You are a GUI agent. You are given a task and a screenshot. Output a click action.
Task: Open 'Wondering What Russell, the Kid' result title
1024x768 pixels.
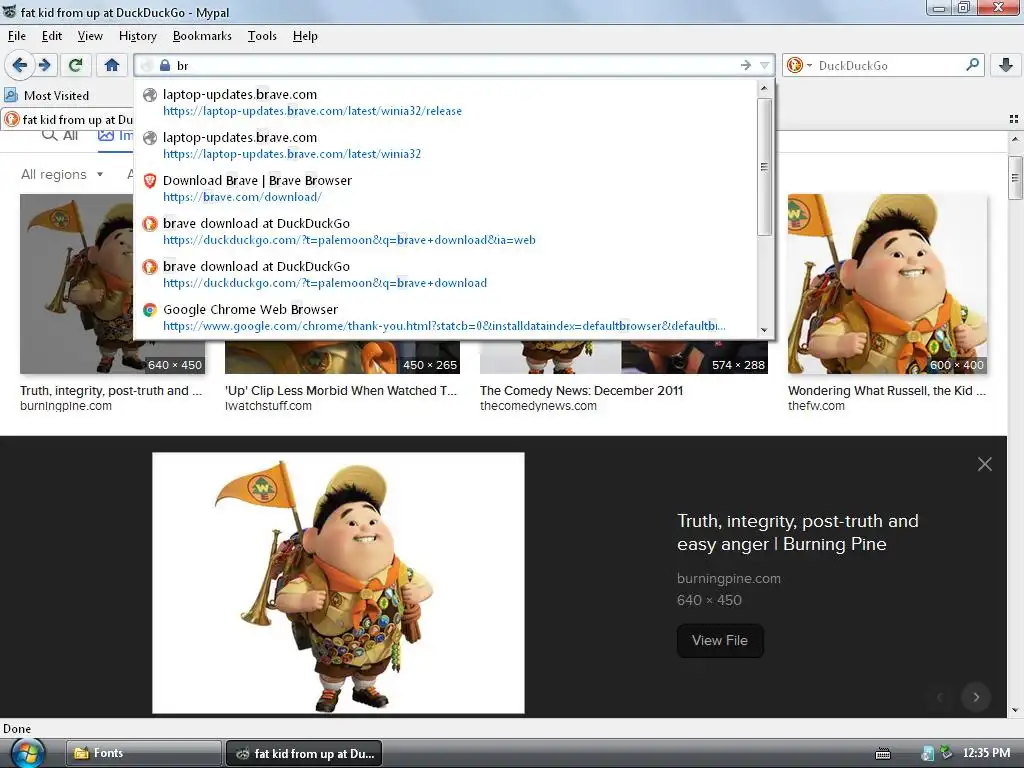tap(887, 391)
